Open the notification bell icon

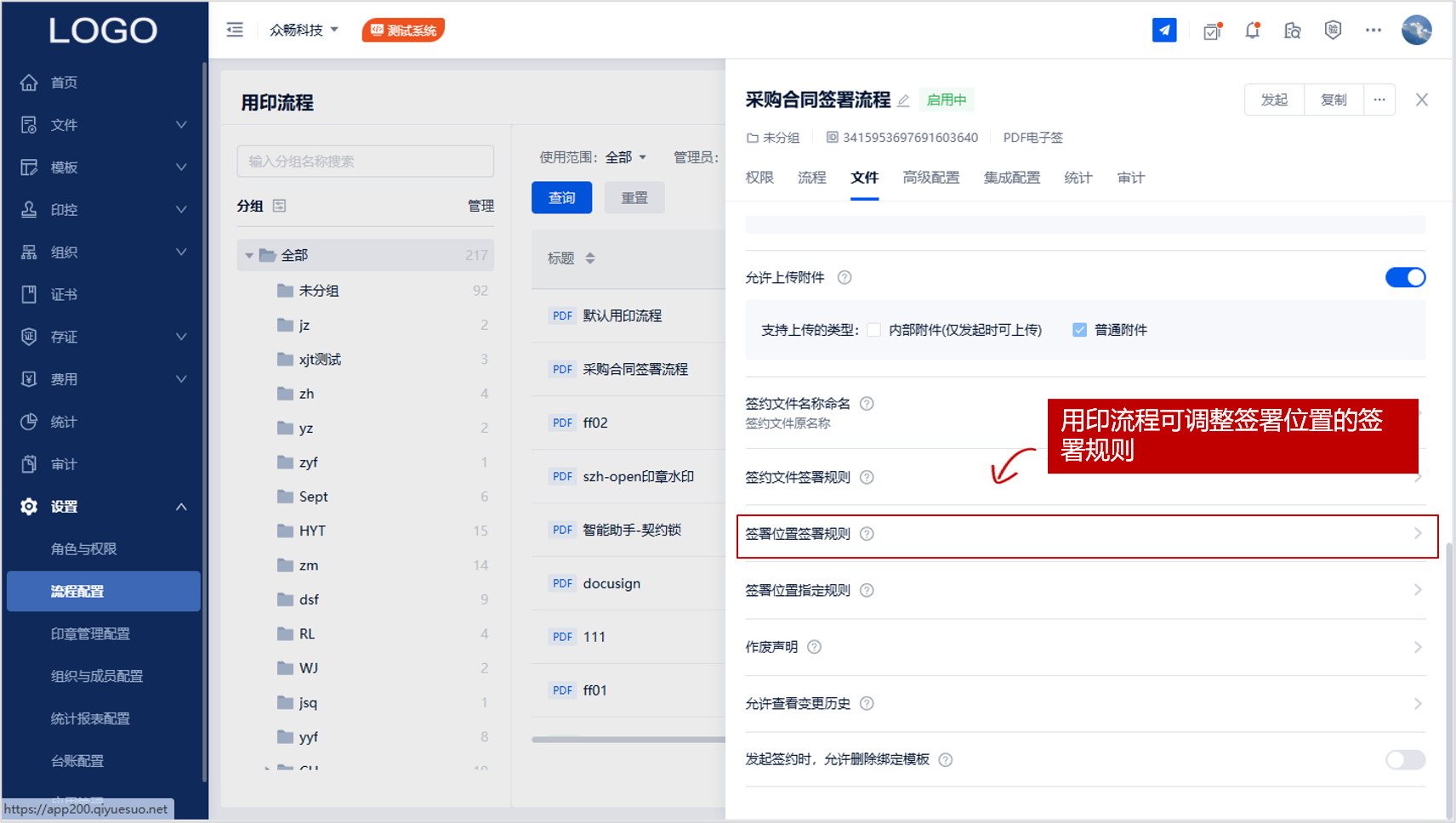click(1252, 31)
